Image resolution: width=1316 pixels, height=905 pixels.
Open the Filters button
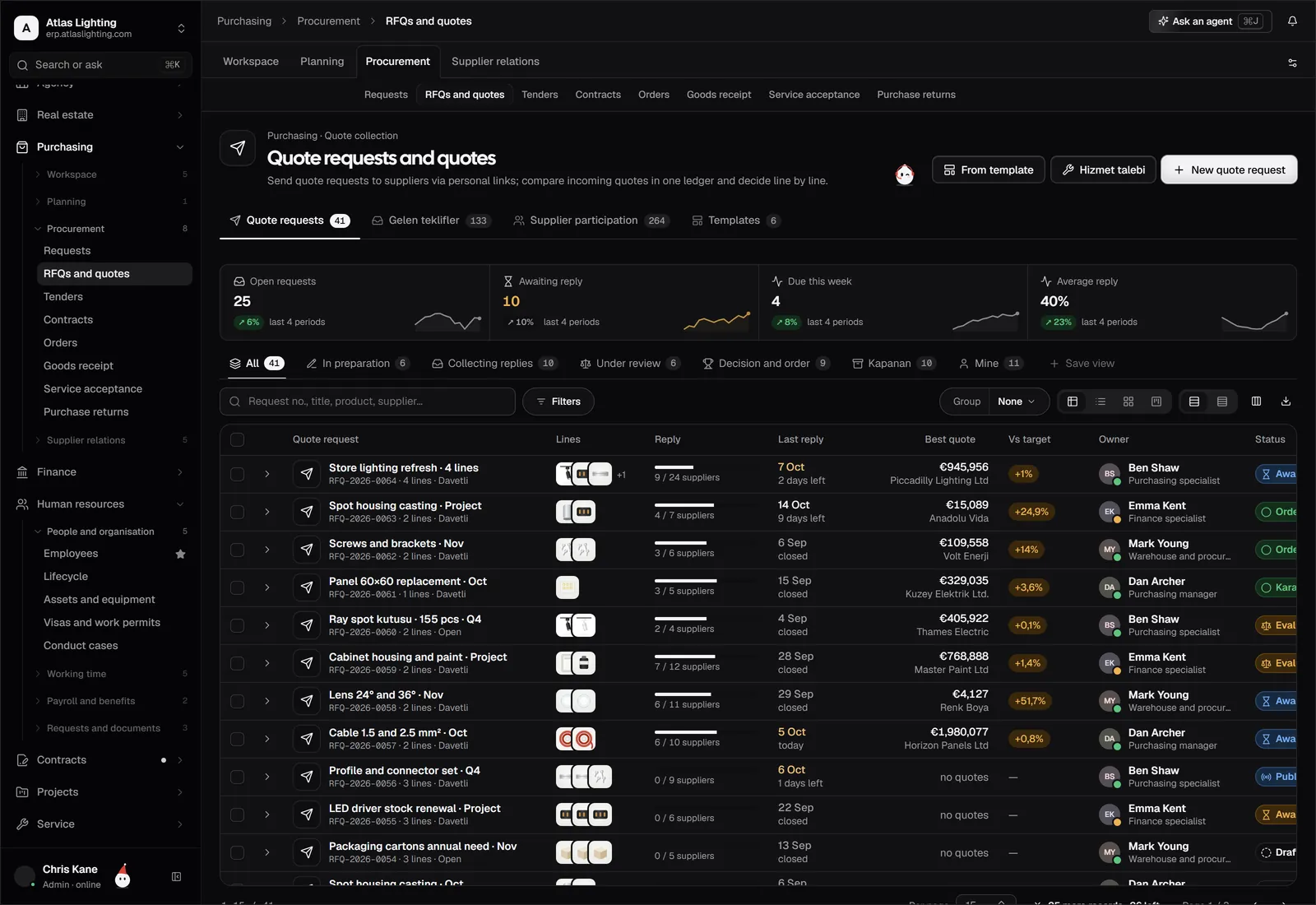tap(558, 401)
